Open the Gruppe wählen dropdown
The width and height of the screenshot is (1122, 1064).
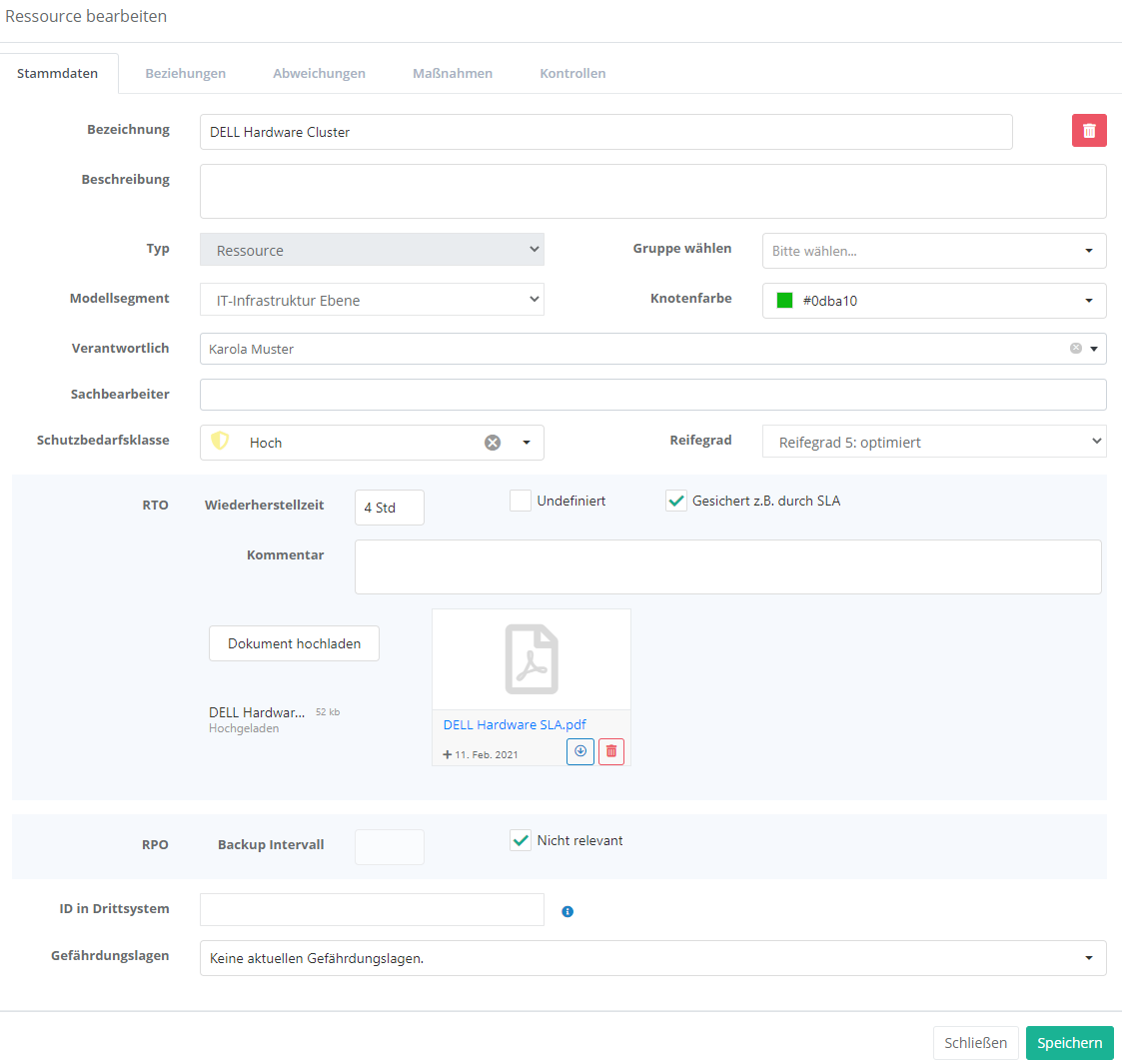(x=933, y=251)
